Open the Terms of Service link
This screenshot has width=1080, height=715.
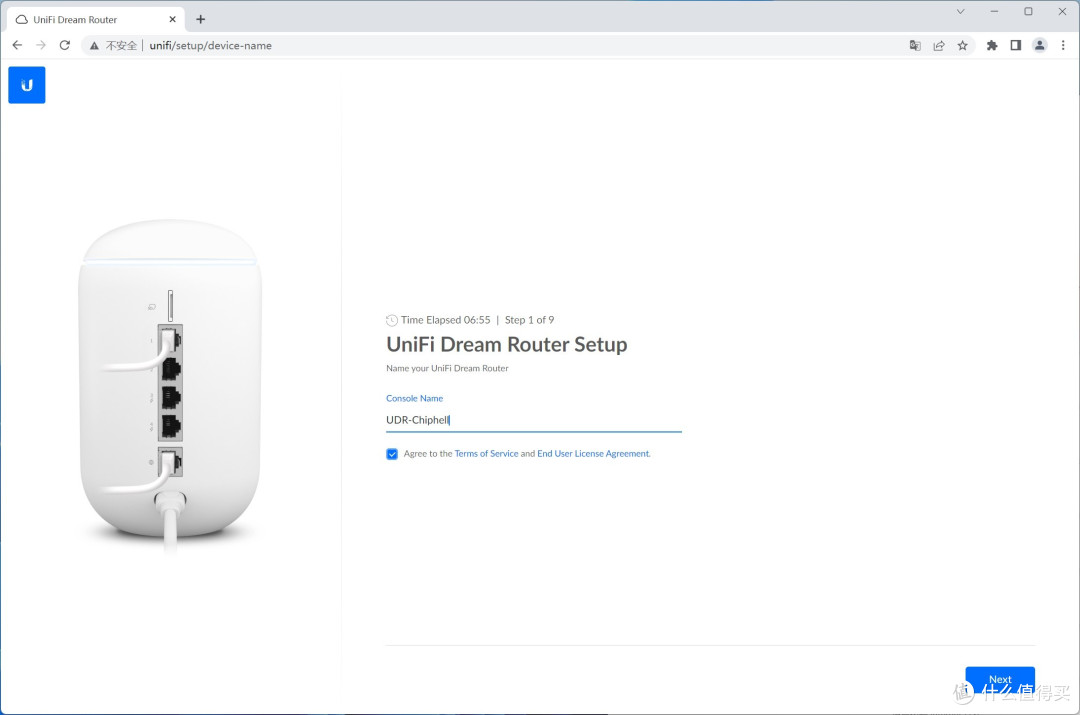tap(486, 453)
